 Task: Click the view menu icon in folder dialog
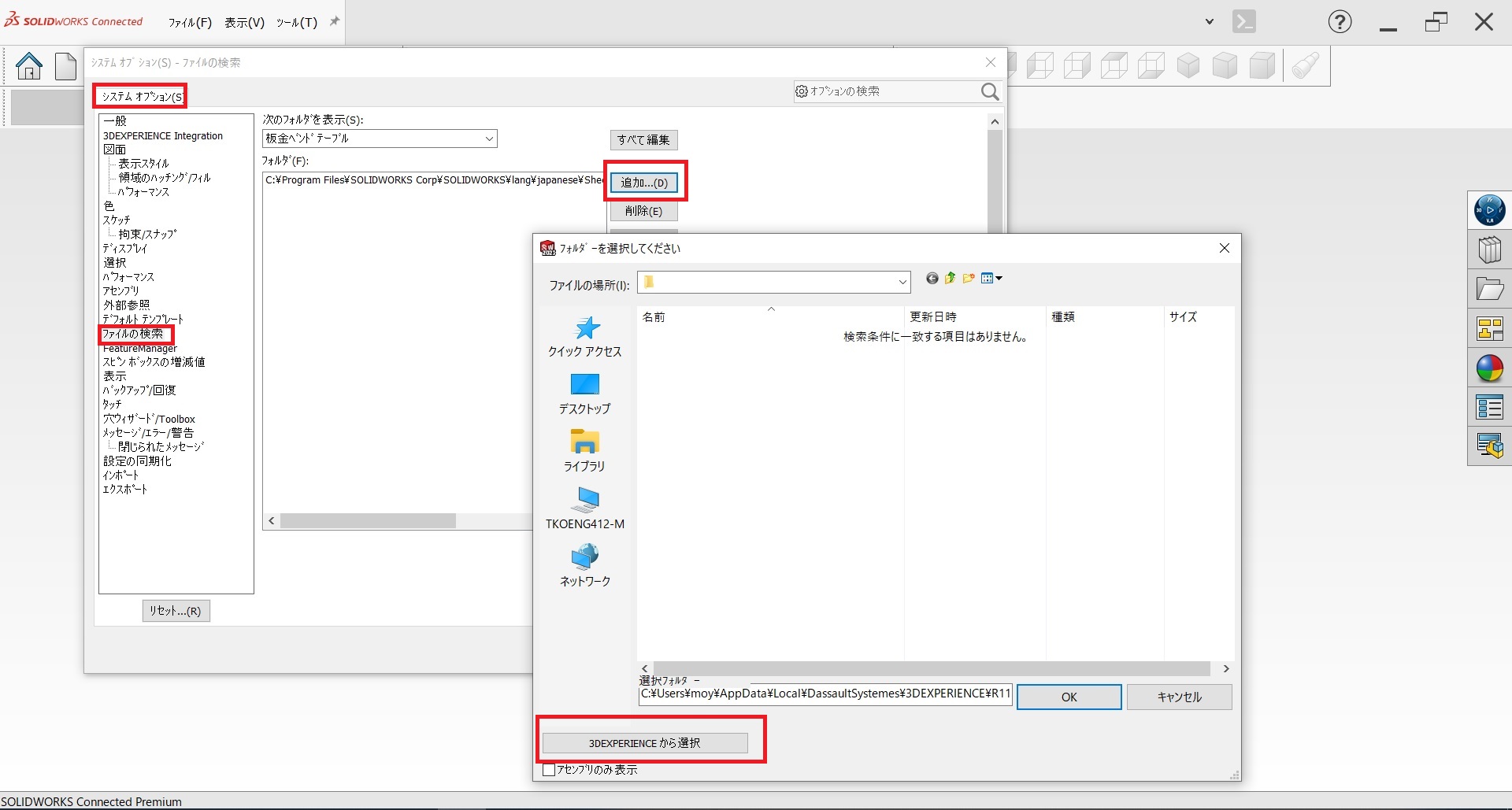tap(991, 278)
